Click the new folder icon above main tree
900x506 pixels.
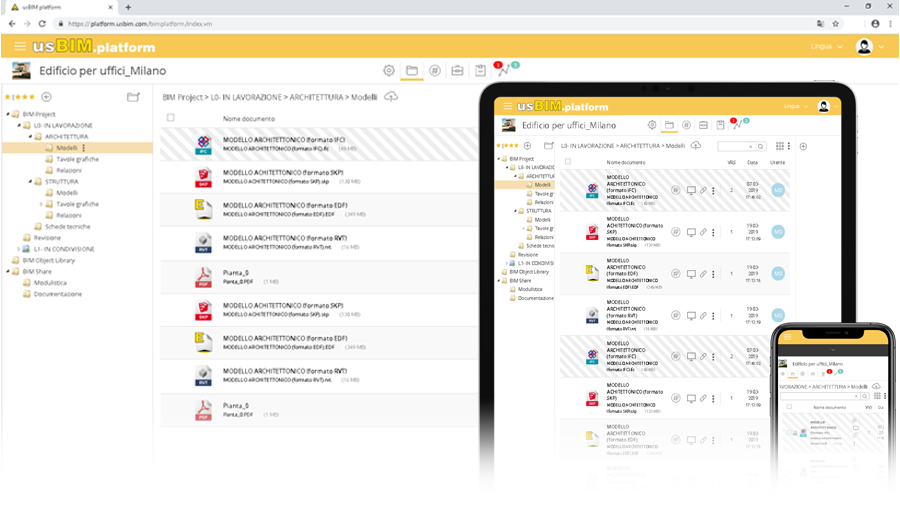133,97
